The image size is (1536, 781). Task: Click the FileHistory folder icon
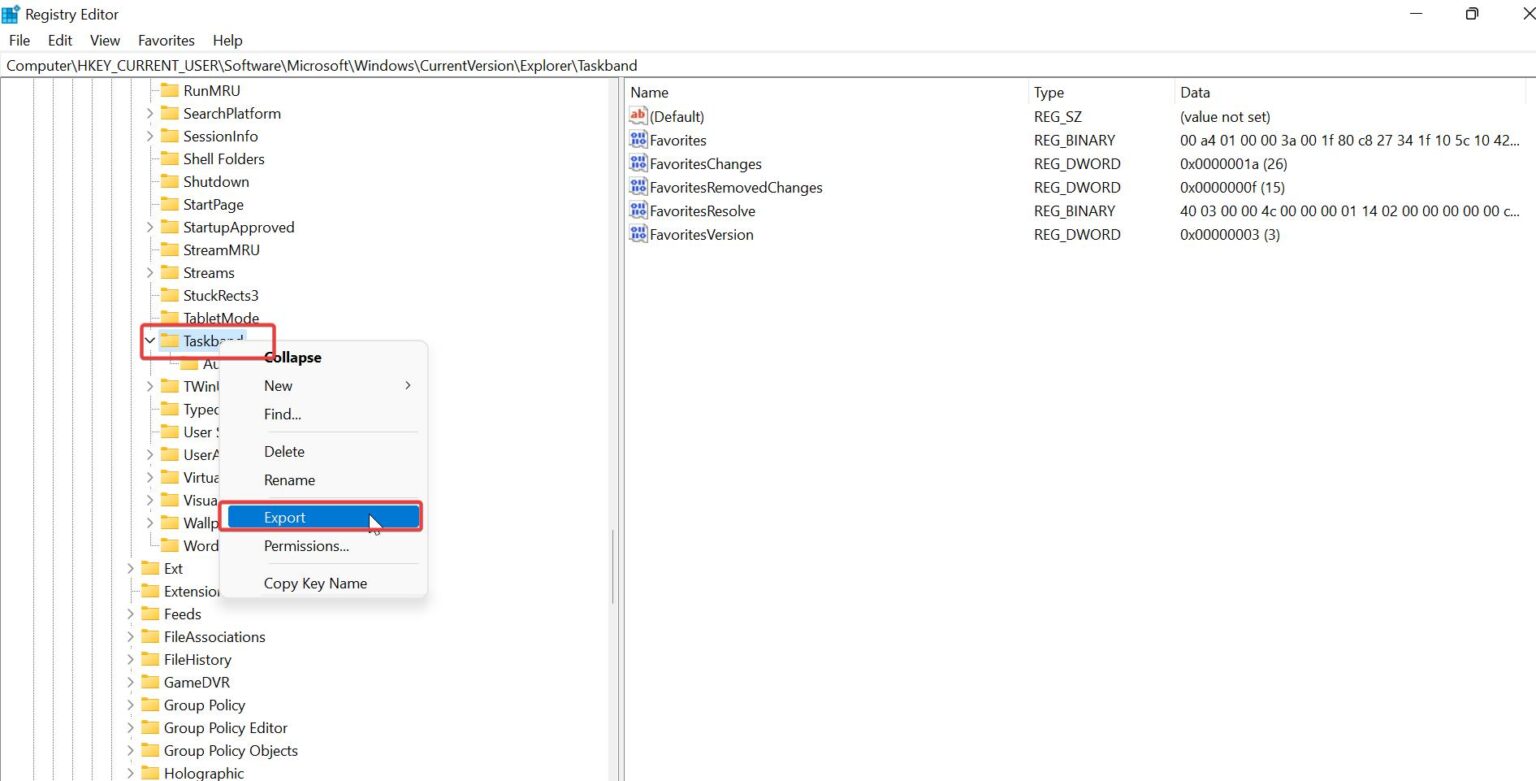click(152, 659)
